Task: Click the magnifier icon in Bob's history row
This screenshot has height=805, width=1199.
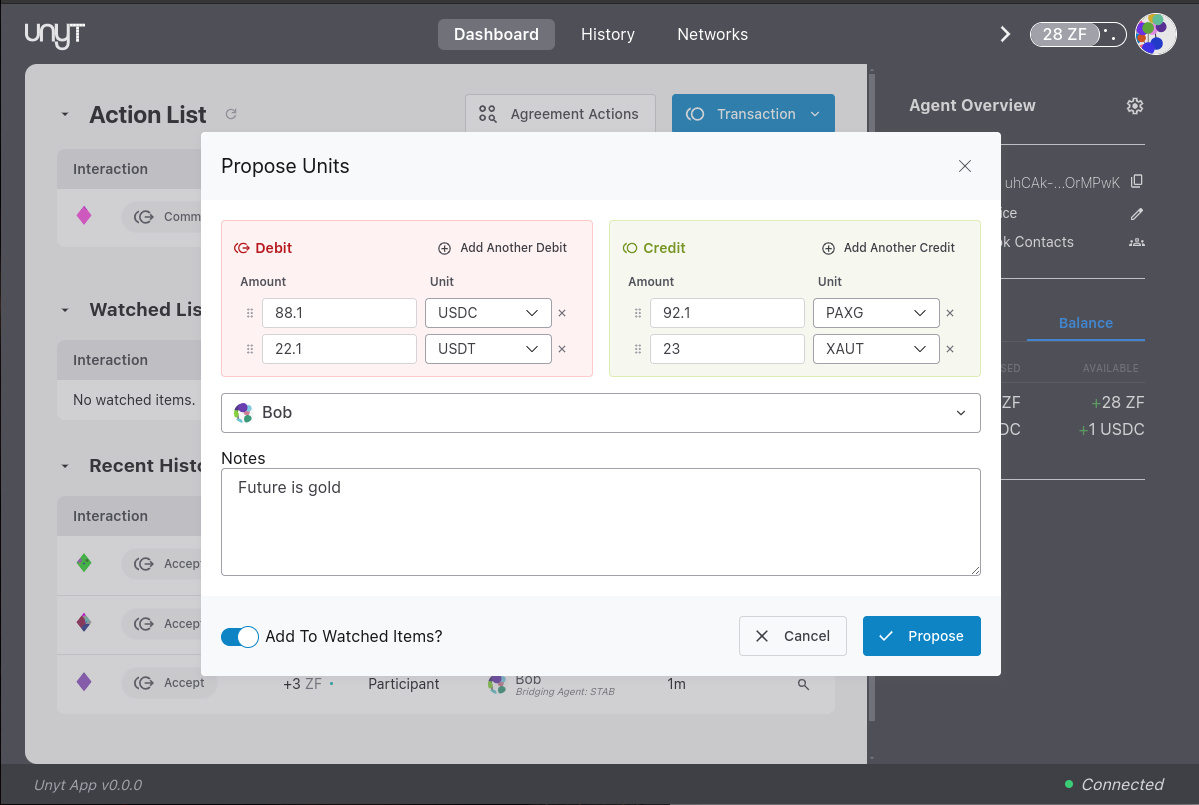Action: point(802,684)
